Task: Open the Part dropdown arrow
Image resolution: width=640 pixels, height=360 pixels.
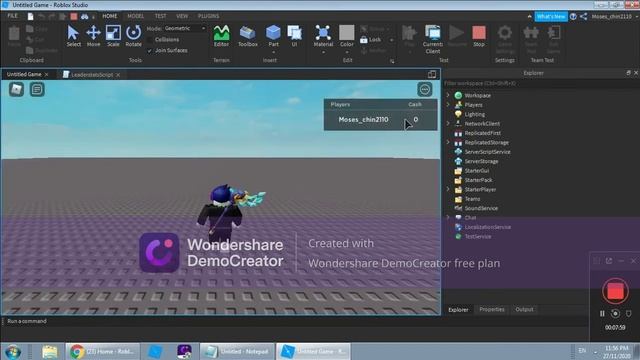Action: coord(273,52)
